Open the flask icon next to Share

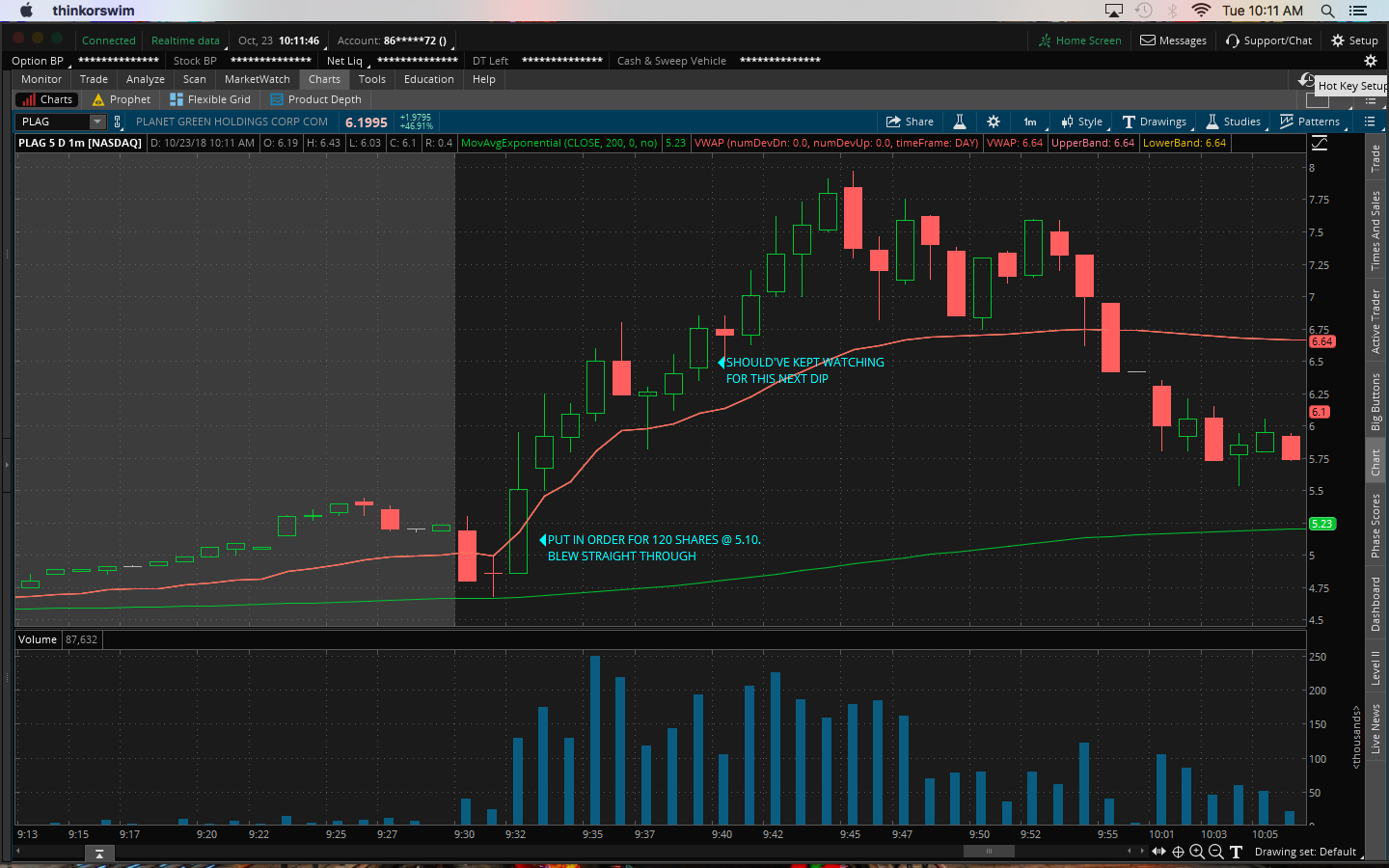tap(960, 122)
